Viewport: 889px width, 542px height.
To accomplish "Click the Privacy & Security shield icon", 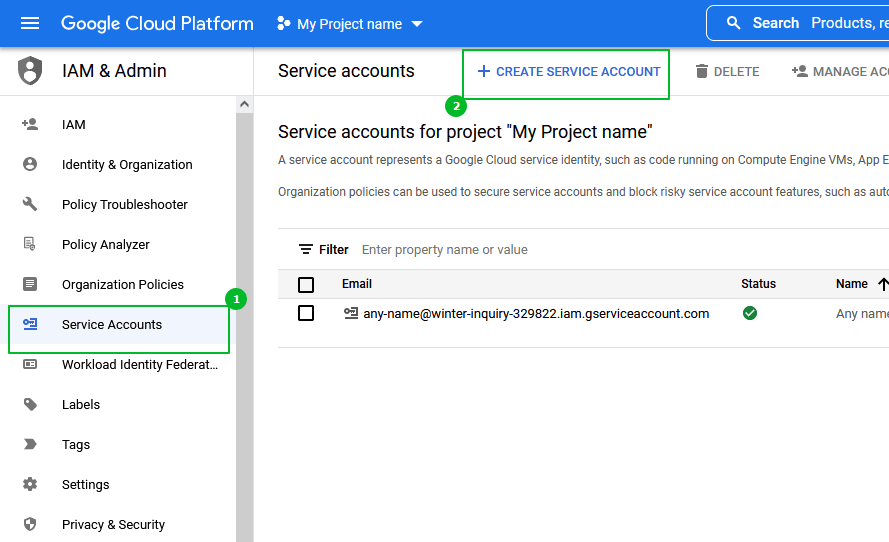I will (x=30, y=524).
